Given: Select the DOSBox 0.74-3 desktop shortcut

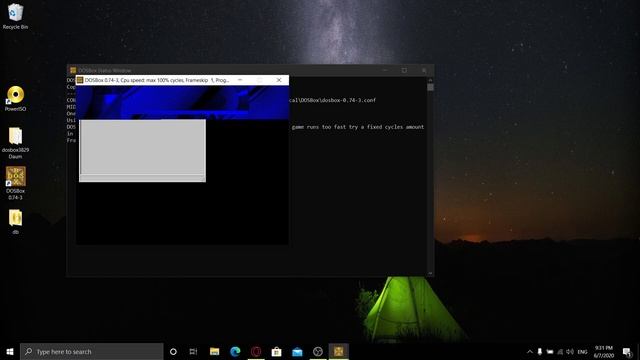Looking at the screenshot, I should point(15,183).
